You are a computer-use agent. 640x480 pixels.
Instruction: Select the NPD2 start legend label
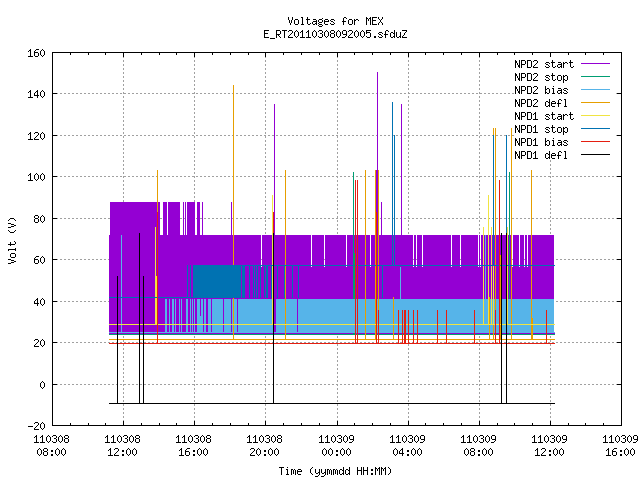click(x=544, y=64)
